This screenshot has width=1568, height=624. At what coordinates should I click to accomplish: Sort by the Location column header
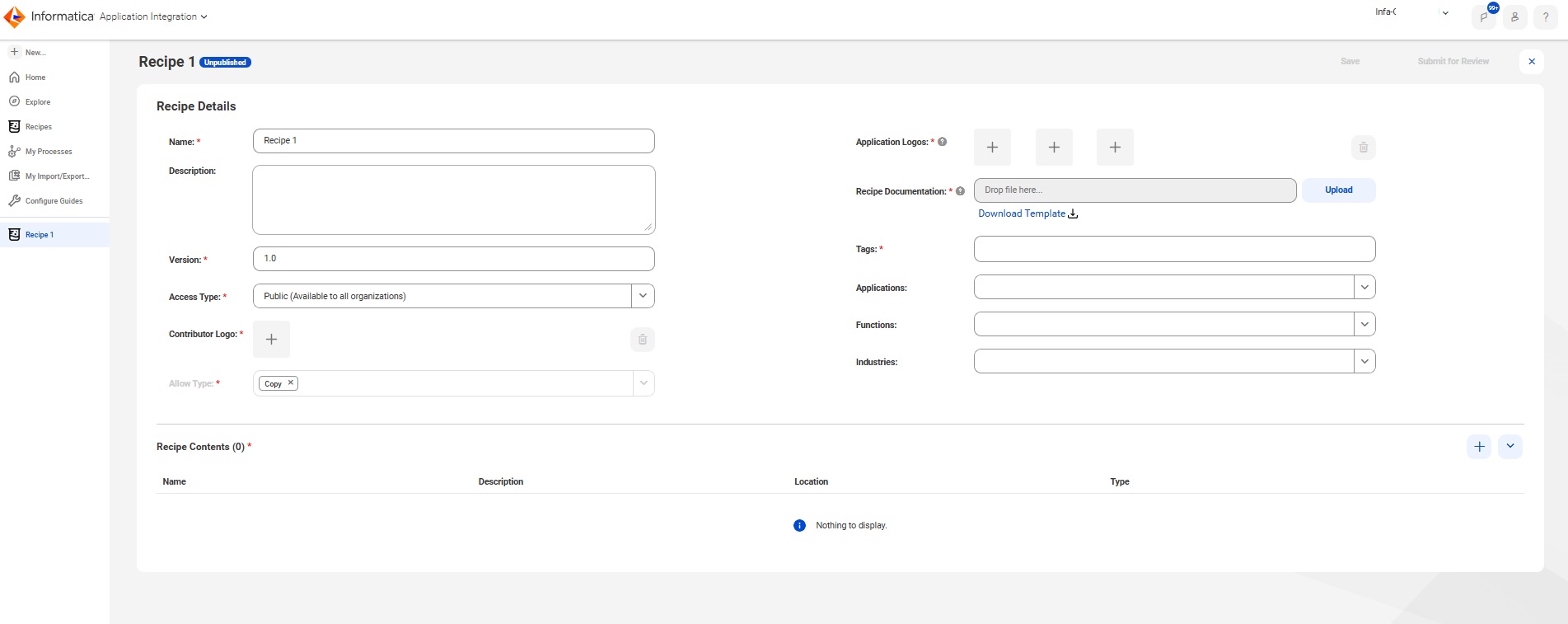pyautogui.click(x=812, y=481)
